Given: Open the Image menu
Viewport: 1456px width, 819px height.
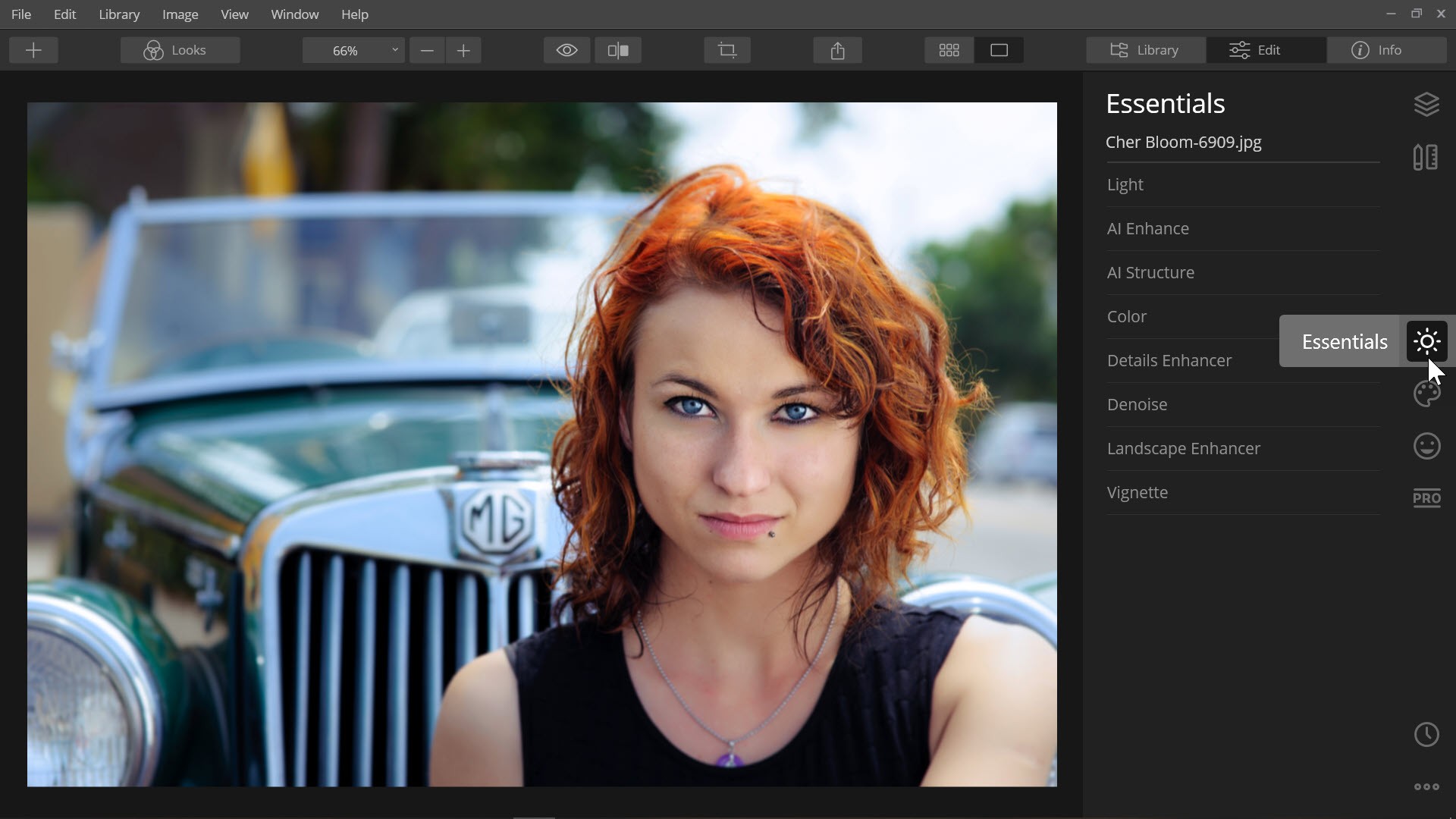Looking at the screenshot, I should coord(180,14).
